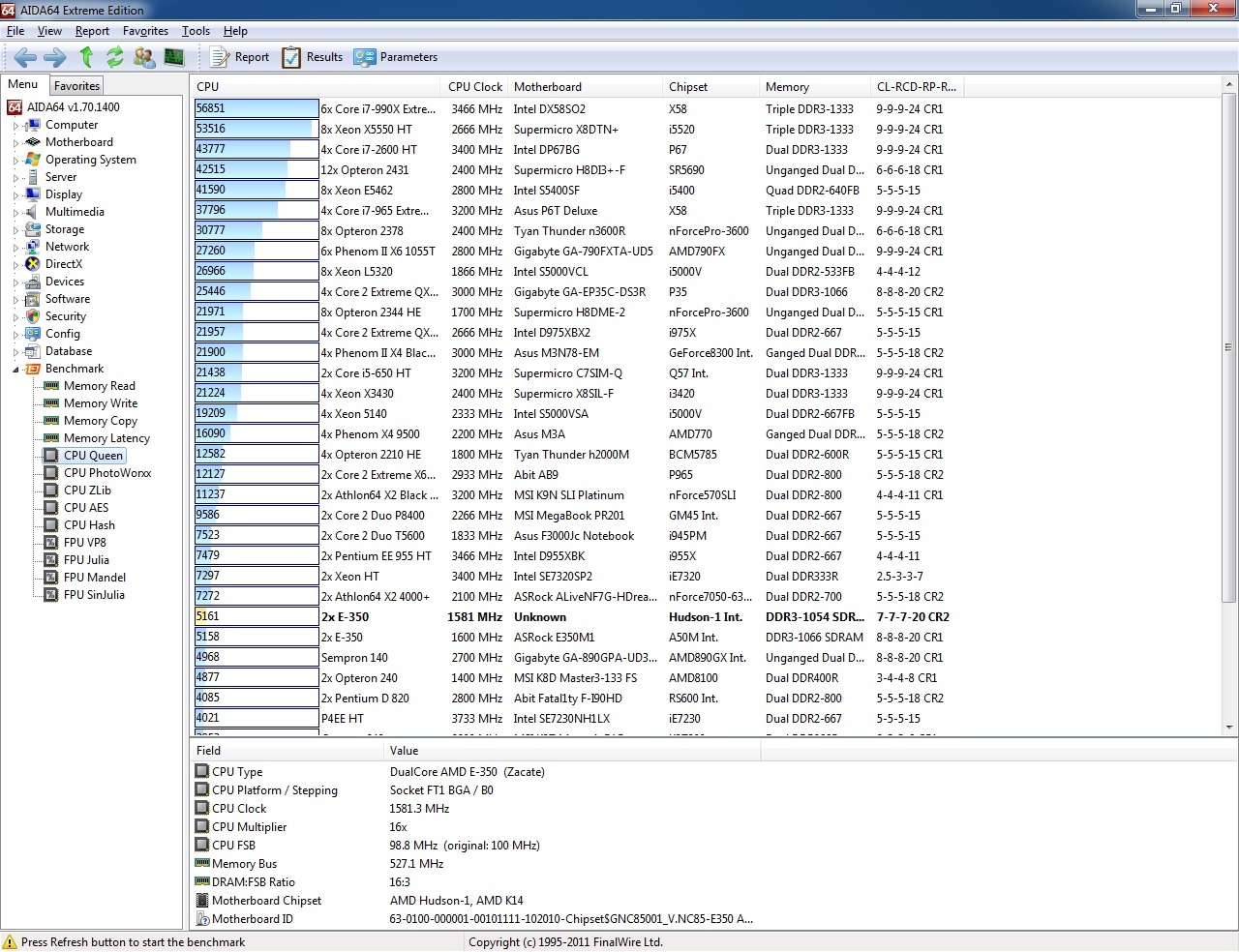Click the green monitor icon in the toolbar
Image resolution: width=1239 pixels, height=952 pixels.
174,57
